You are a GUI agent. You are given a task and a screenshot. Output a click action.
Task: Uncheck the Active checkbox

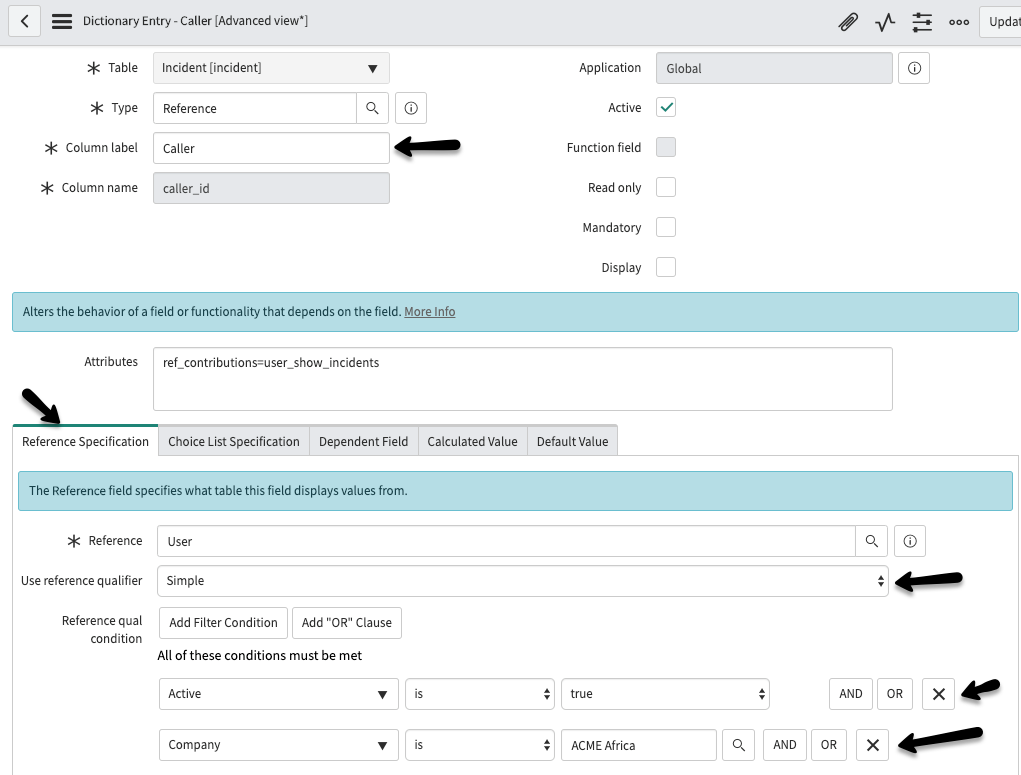[665, 107]
